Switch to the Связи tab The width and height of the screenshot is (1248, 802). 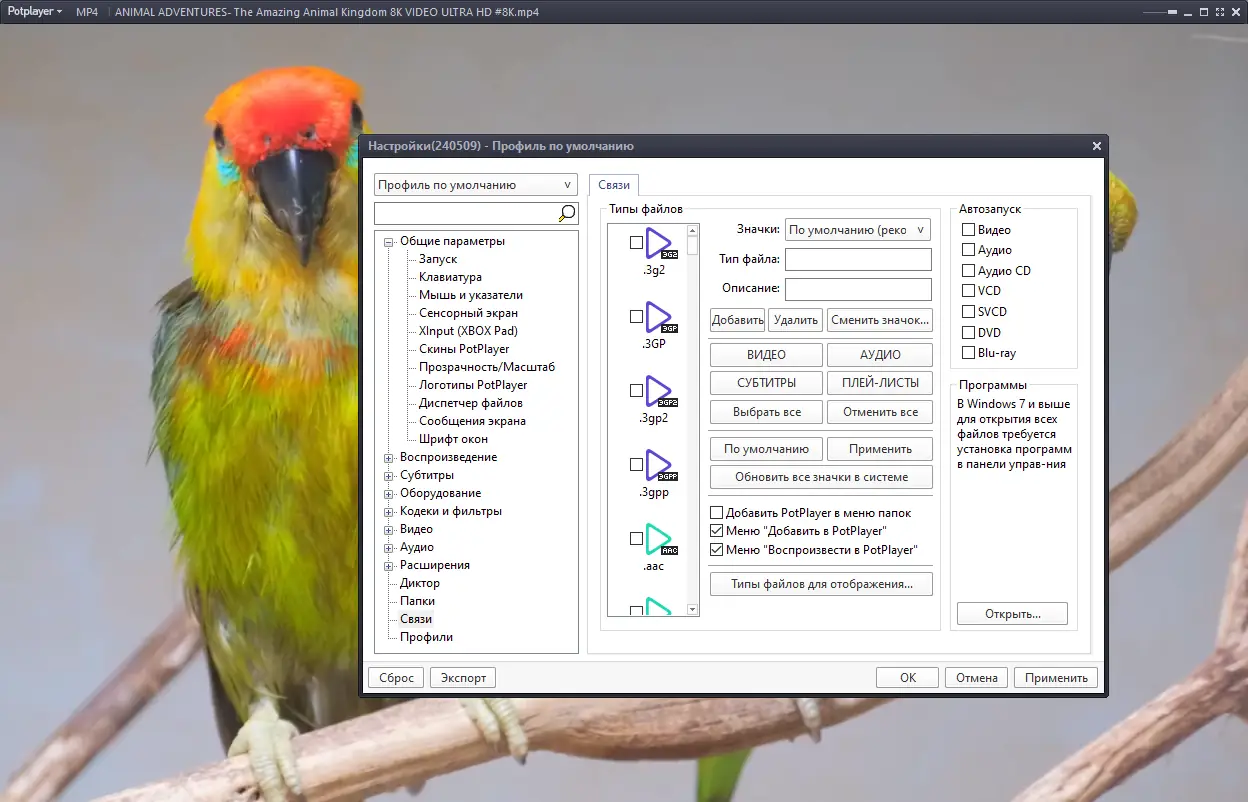click(x=614, y=185)
